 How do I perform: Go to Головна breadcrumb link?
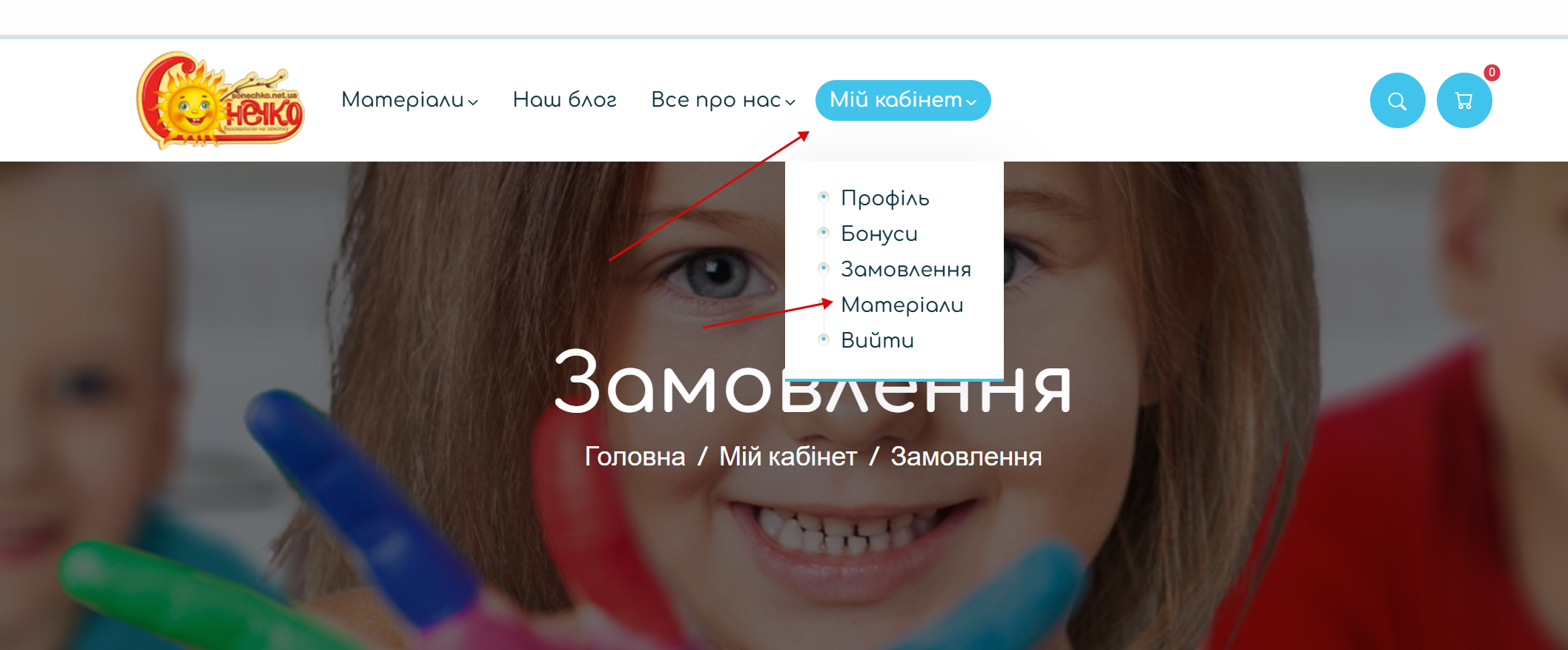coord(635,457)
